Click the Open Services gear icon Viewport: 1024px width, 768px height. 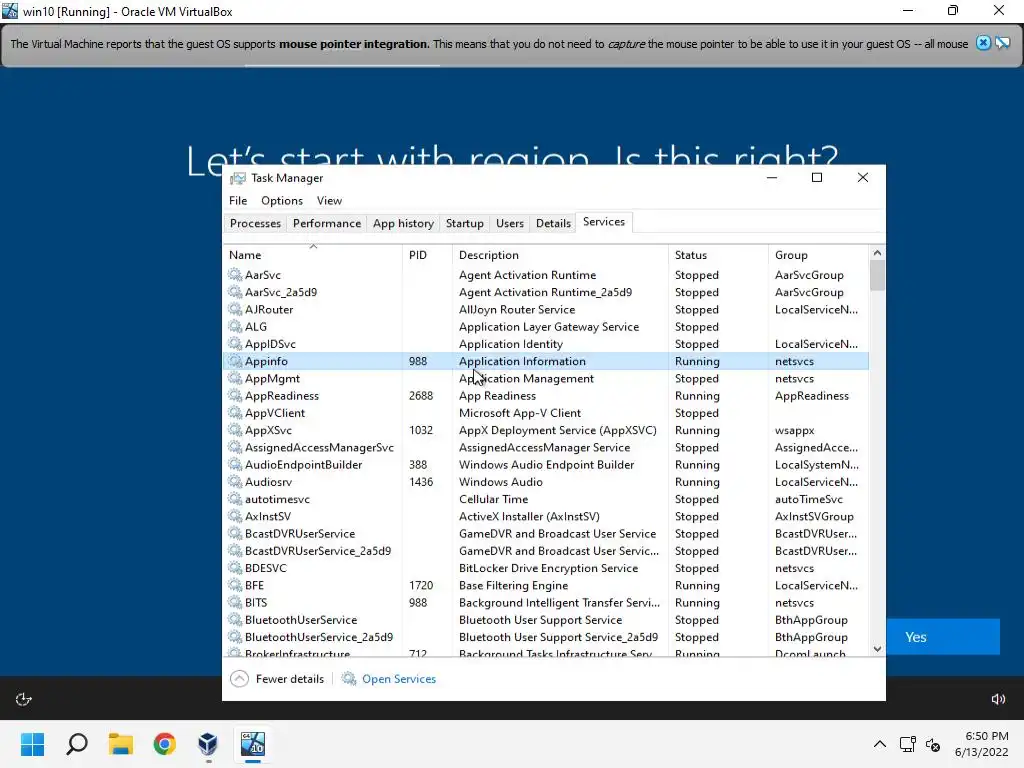(x=349, y=679)
